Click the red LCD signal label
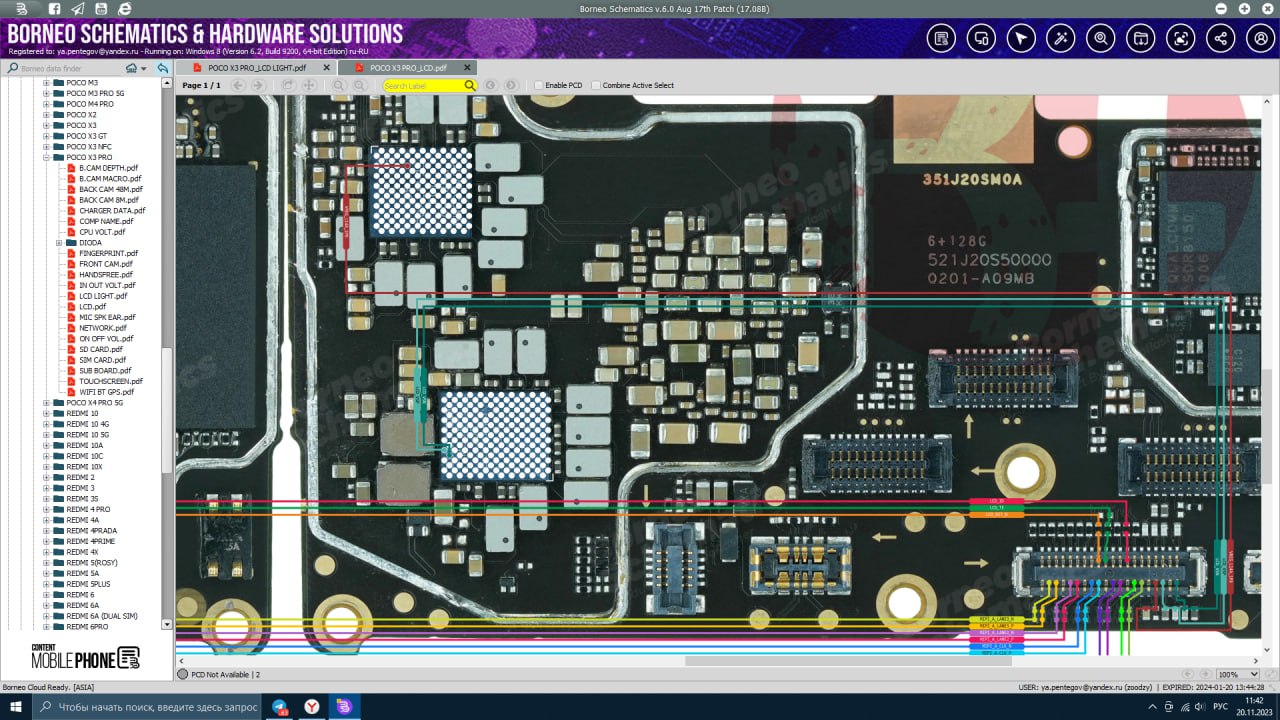1280x720 pixels. click(996, 500)
